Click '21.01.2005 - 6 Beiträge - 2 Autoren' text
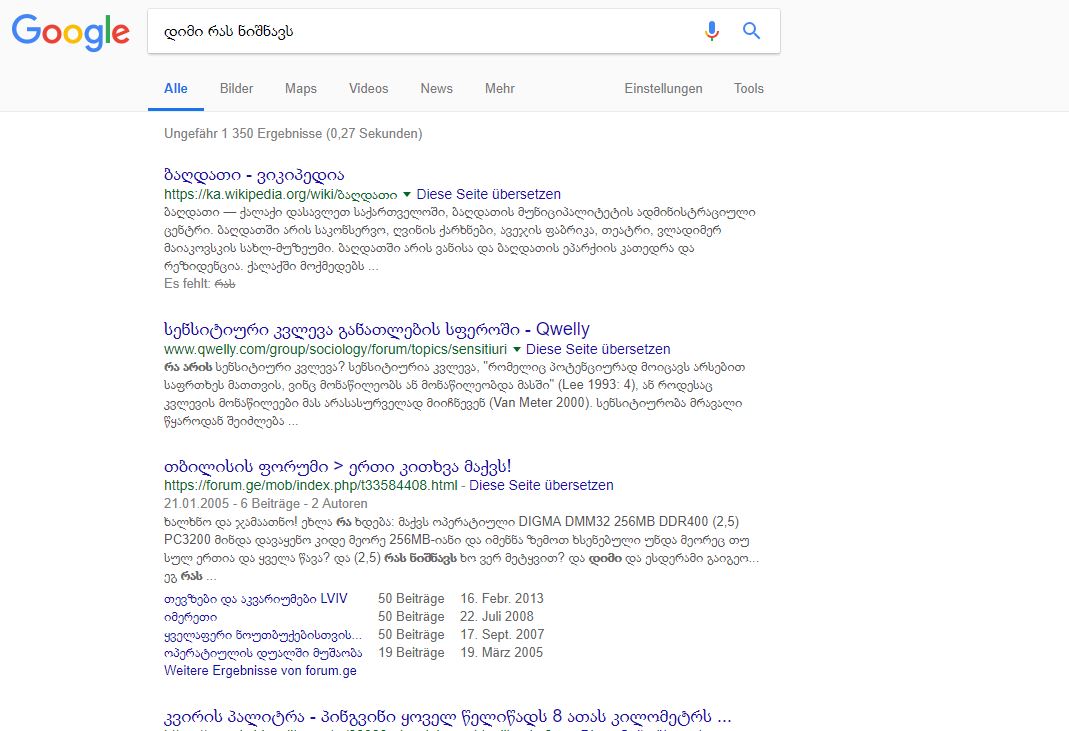Viewport: 1069px width, 731px height. 265,503
